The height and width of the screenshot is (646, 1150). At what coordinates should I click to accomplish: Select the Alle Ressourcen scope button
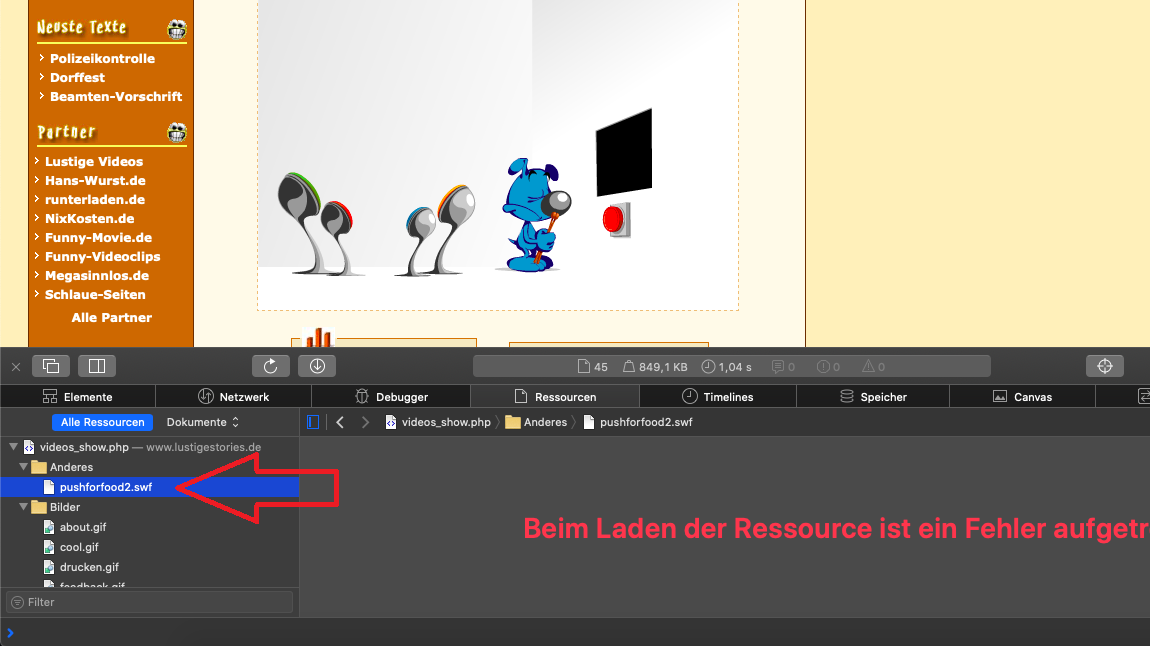tap(104, 422)
